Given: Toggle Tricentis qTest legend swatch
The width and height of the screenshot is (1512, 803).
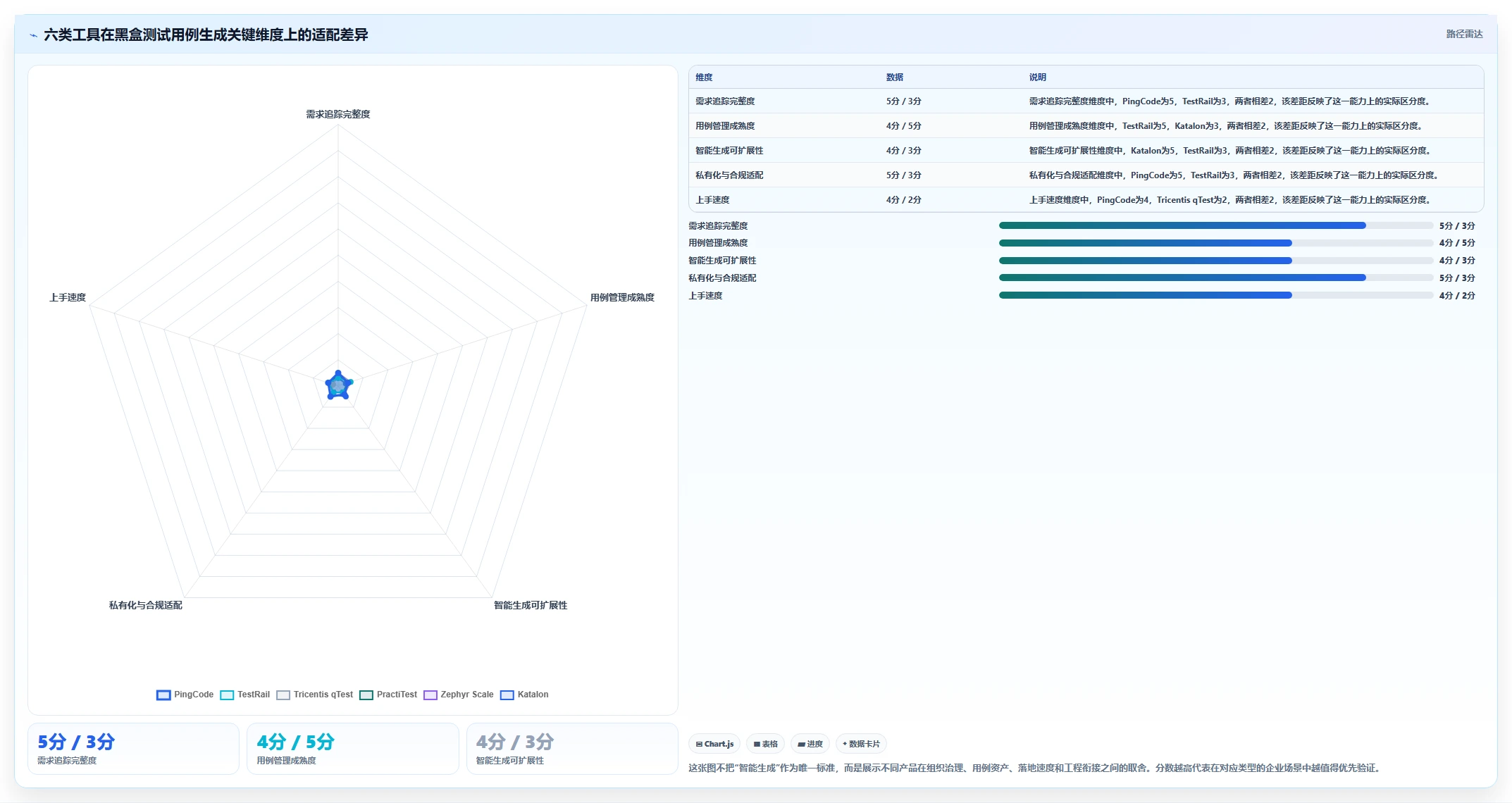Looking at the screenshot, I should click(x=283, y=695).
